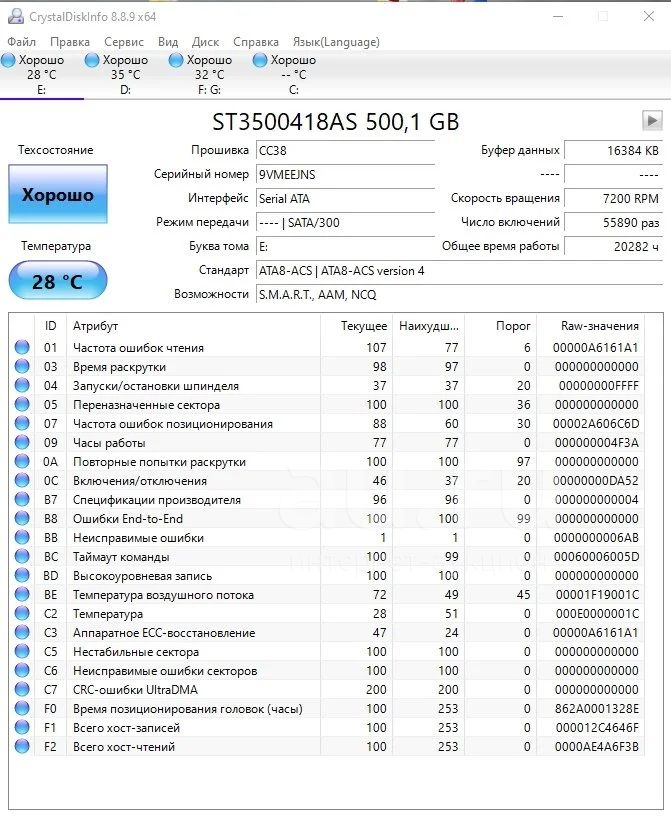The width and height of the screenshot is (671, 817).
Task: Open the Справка menu
Action: point(255,42)
